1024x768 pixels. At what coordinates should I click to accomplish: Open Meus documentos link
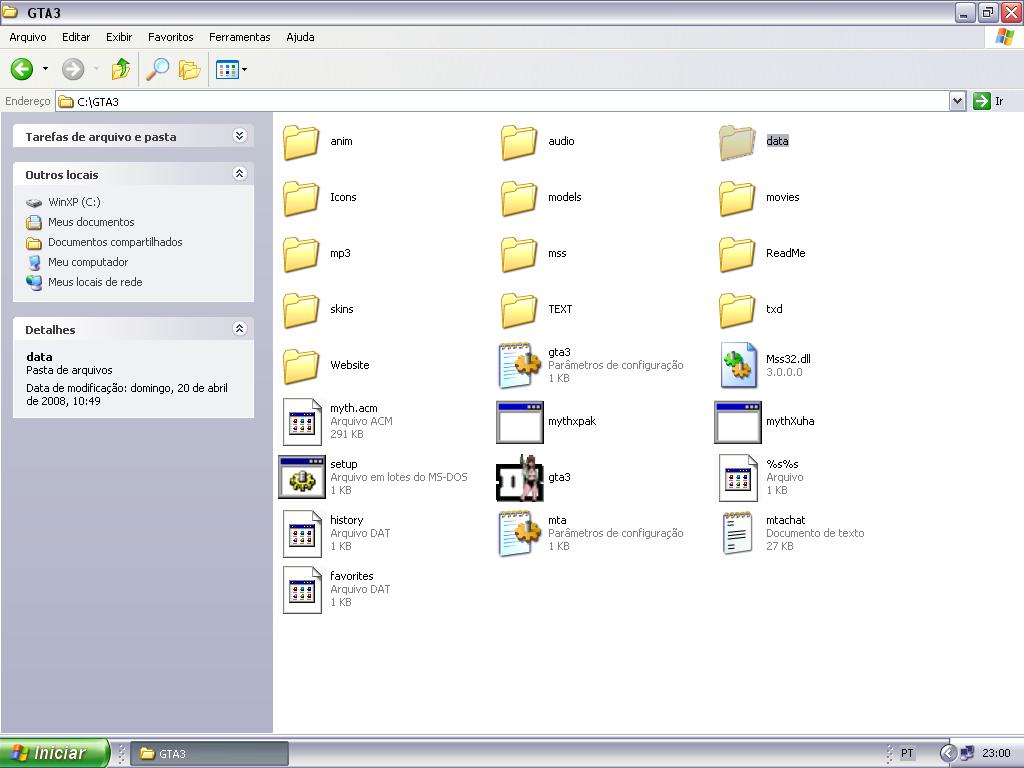(91, 222)
